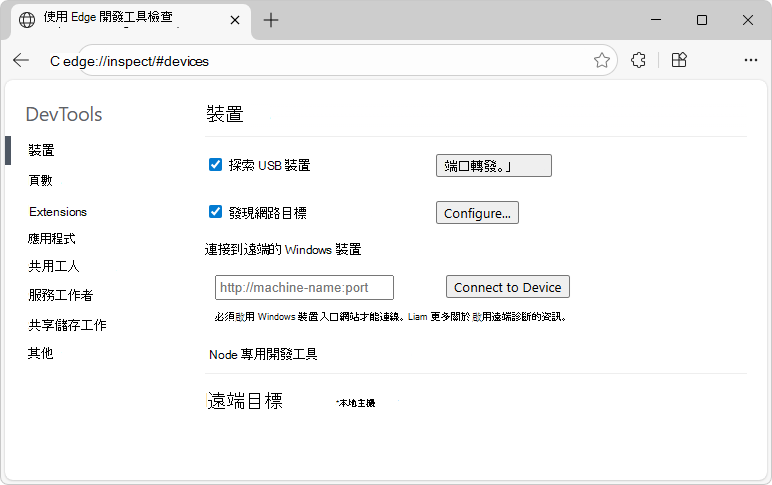Close the Edge 開發工具檢查 tab
The image size is (772, 485).
pos(235,20)
